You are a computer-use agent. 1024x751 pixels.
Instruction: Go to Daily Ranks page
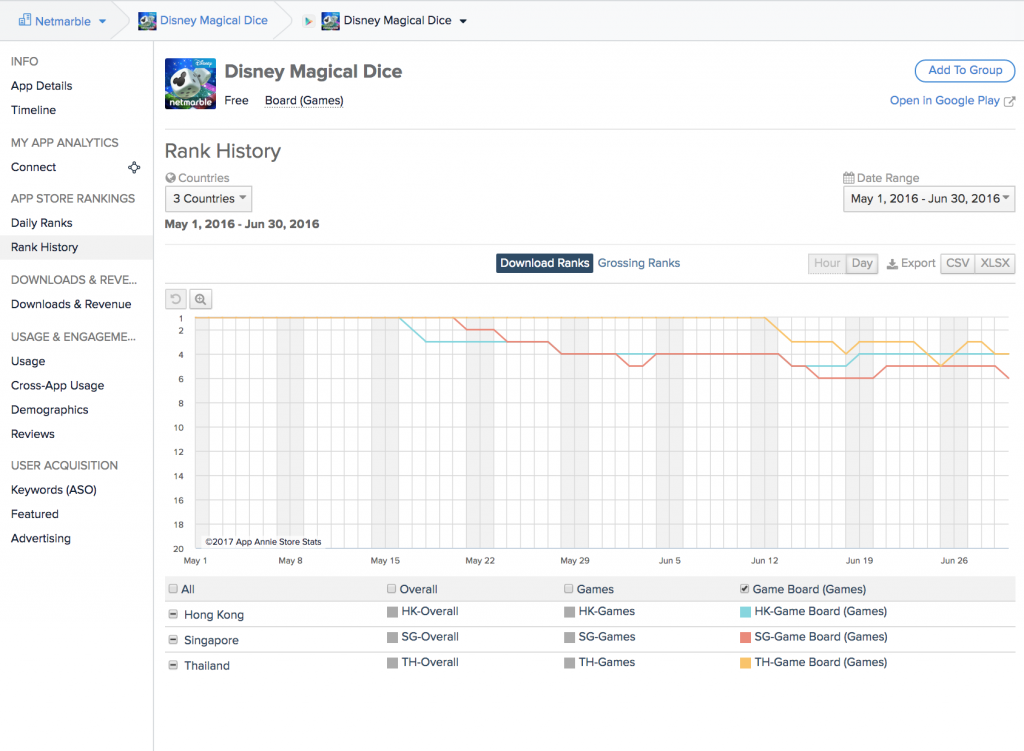click(x=42, y=223)
